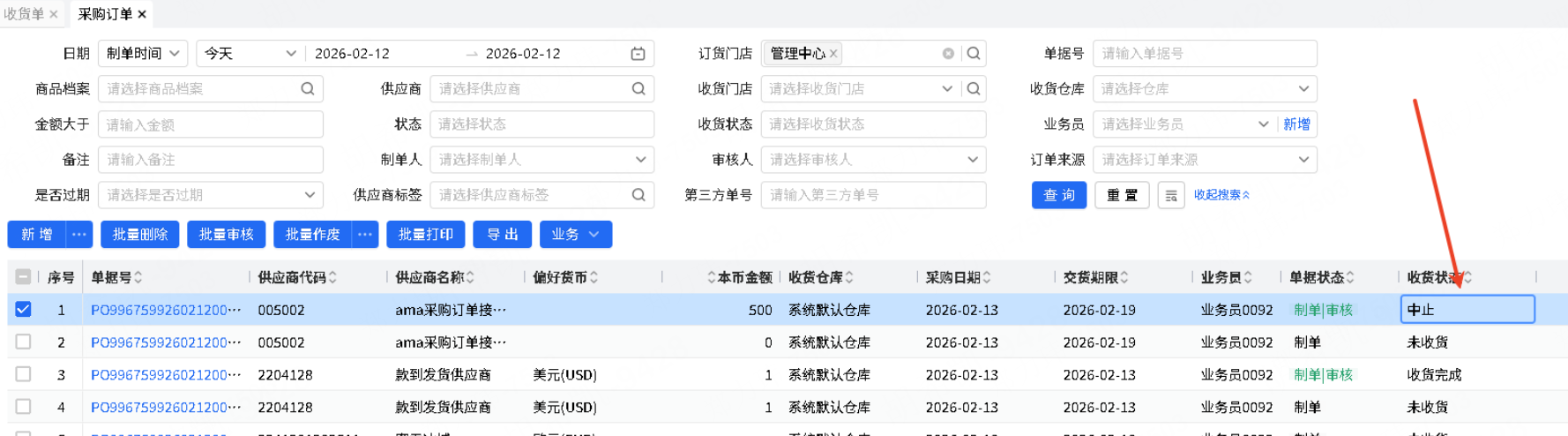Click search icon in 供应商标签 field

[638, 195]
